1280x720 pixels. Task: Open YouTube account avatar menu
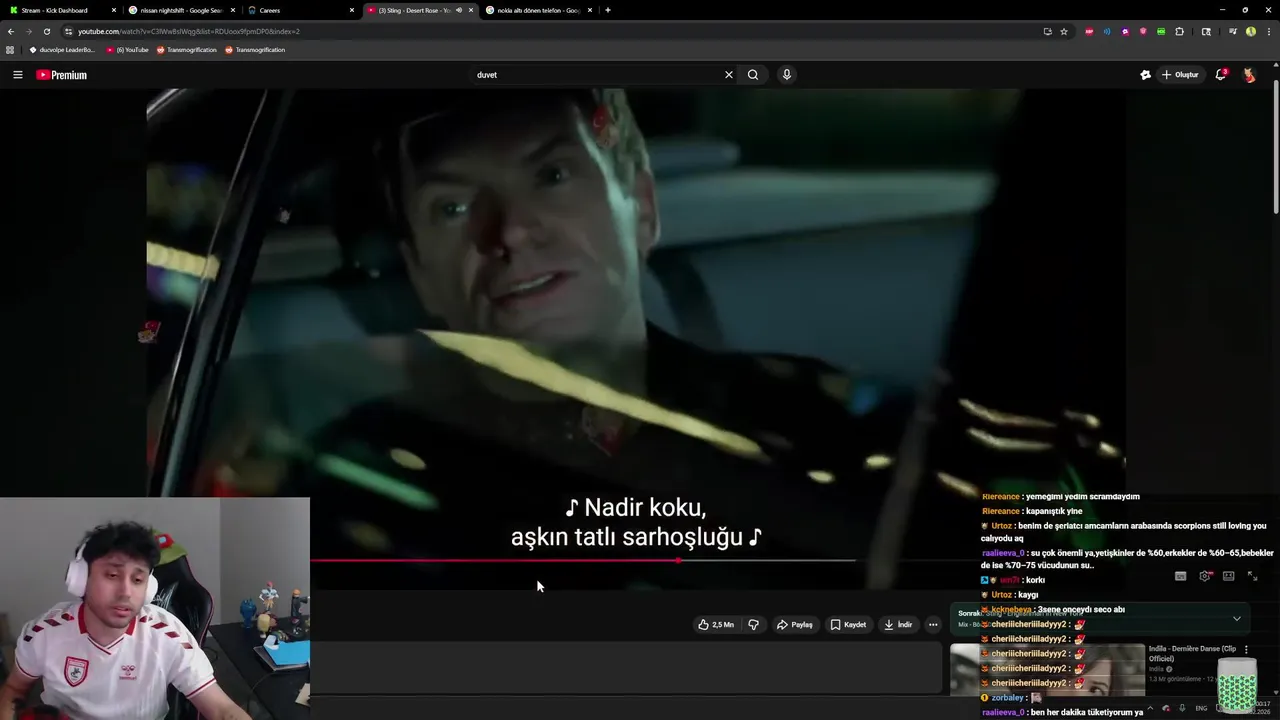[1249, 75]
